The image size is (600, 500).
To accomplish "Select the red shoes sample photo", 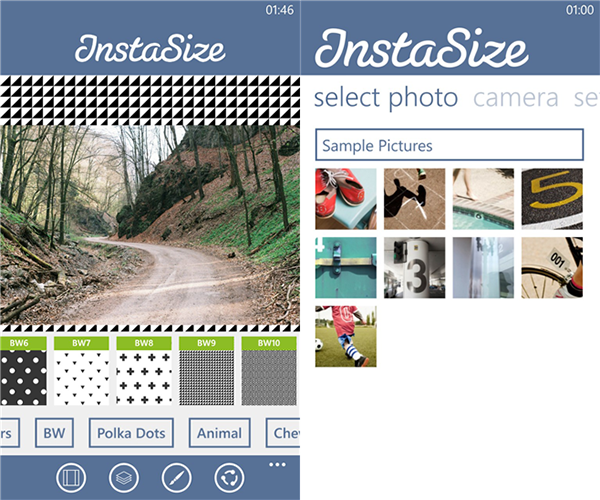I will [x=346, y=199].
